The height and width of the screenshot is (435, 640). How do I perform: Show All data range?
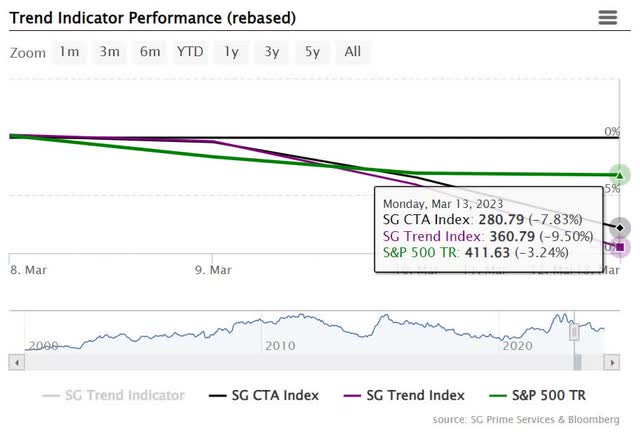tap(353, 51)
